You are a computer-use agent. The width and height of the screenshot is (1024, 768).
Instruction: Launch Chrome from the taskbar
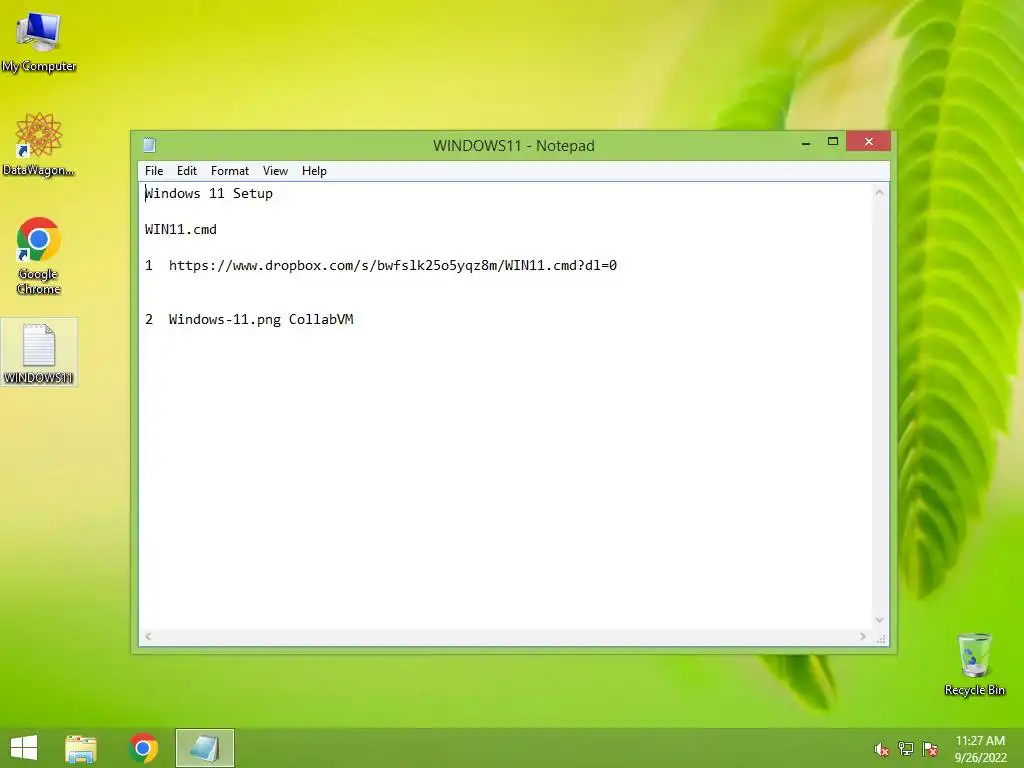click(144, 748)
